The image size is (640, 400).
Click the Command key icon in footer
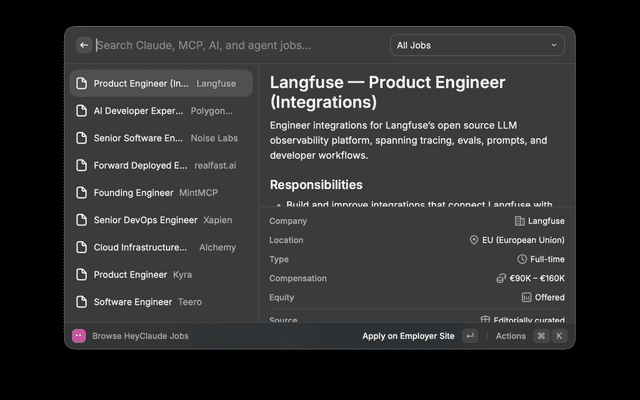point(541,336)
